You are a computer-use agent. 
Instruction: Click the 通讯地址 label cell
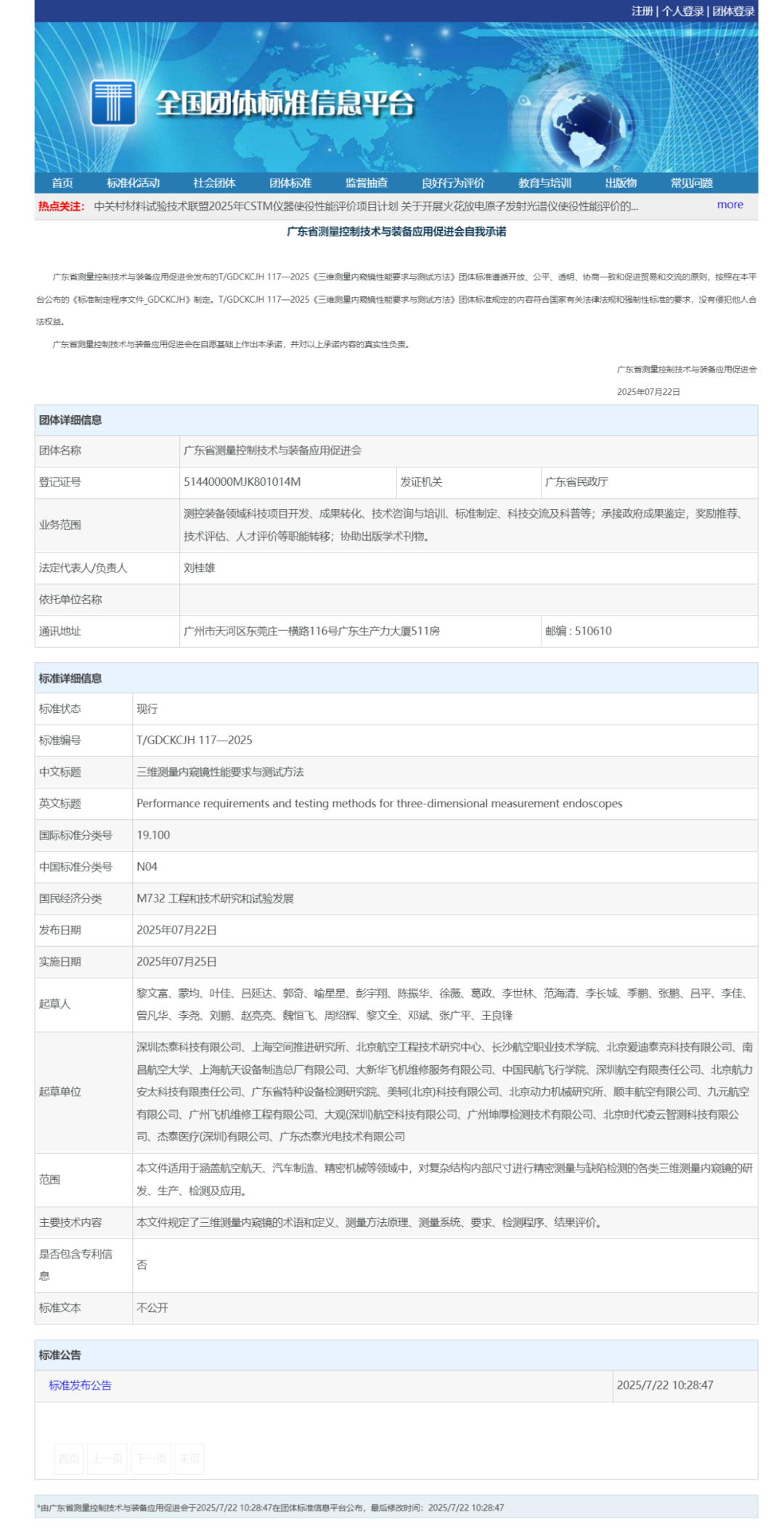click(107, 631)
